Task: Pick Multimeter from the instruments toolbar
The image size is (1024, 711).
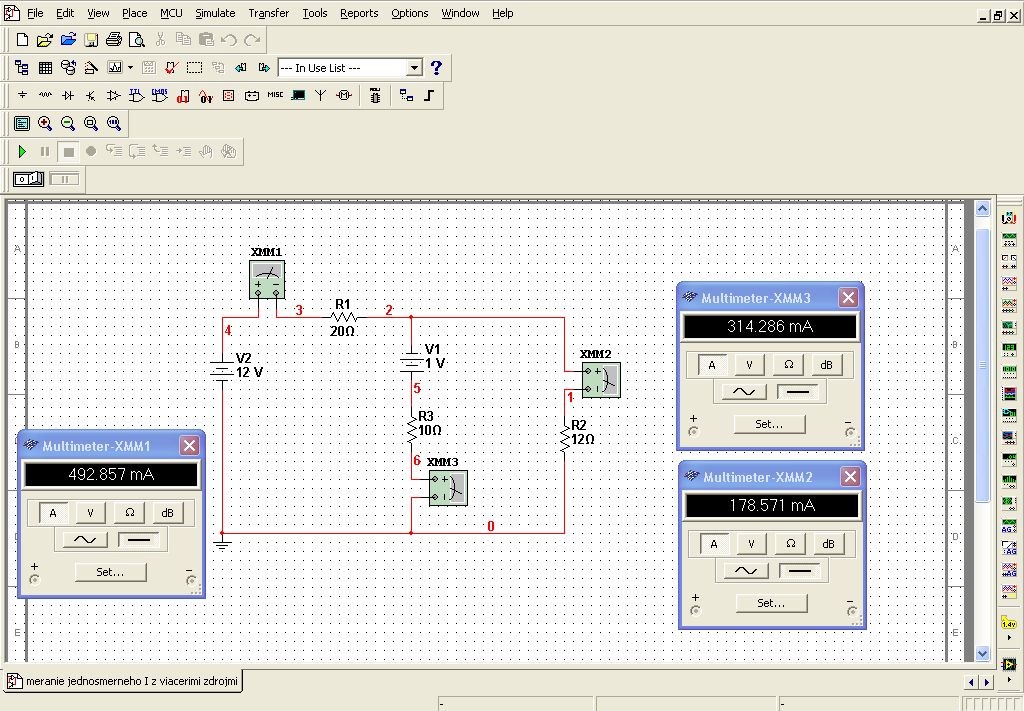Action: (1009, 217)
